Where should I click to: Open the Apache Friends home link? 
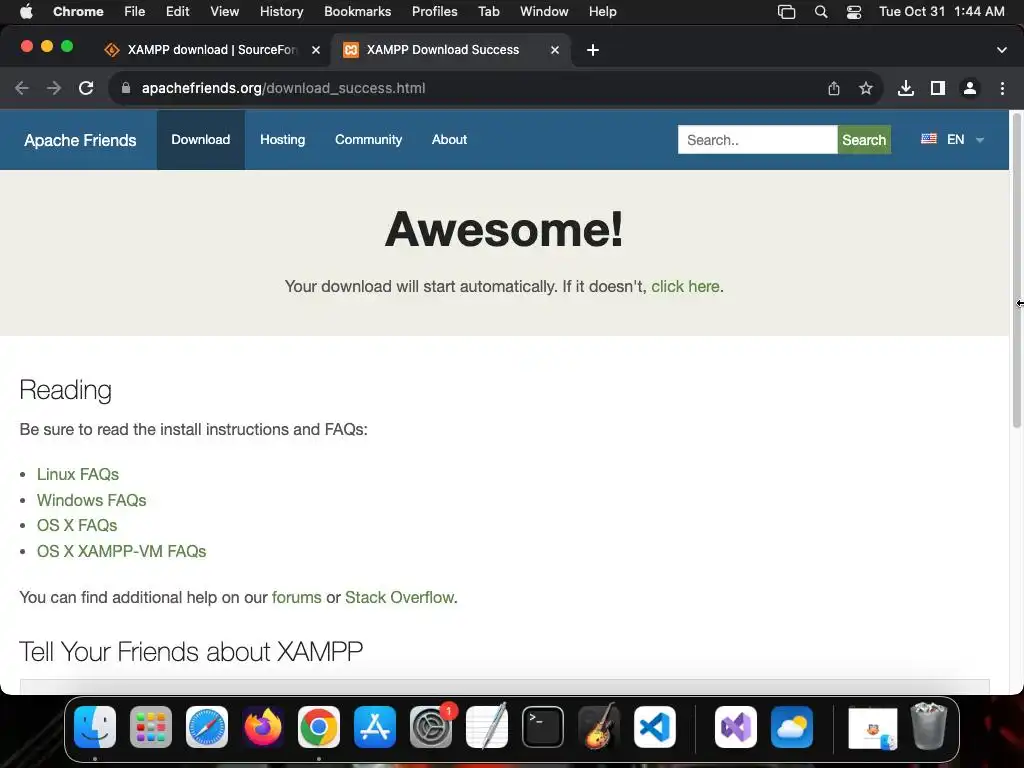click(x=80, y=140)
